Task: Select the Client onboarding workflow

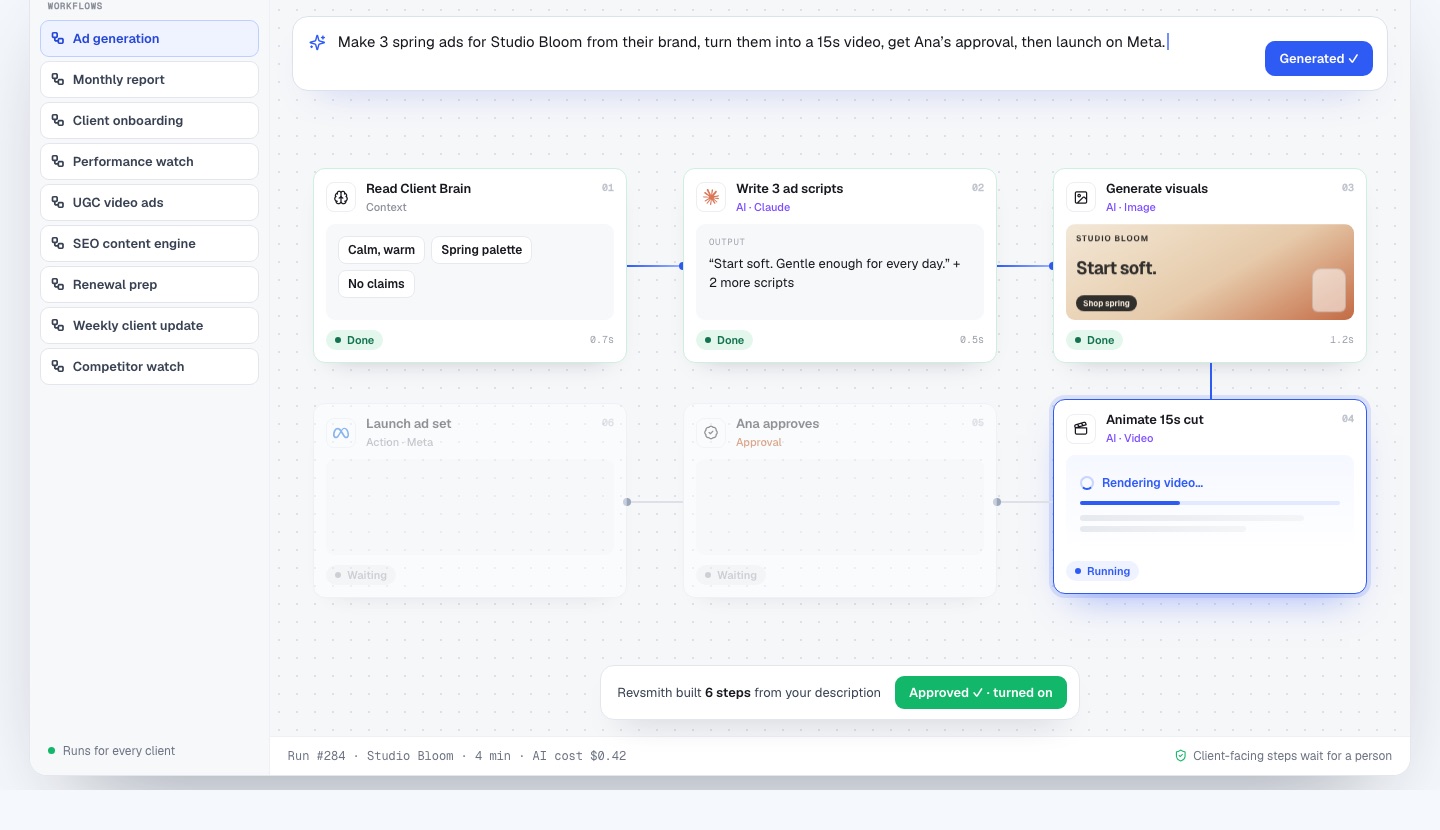Action: (149, 120)
